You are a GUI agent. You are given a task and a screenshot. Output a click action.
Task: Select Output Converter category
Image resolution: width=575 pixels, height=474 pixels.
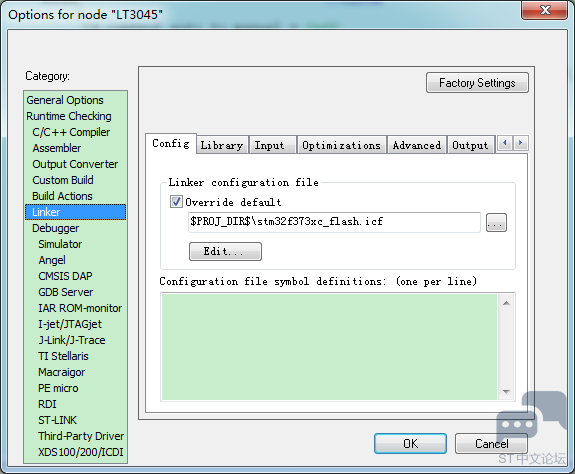(x=75, y=164)
